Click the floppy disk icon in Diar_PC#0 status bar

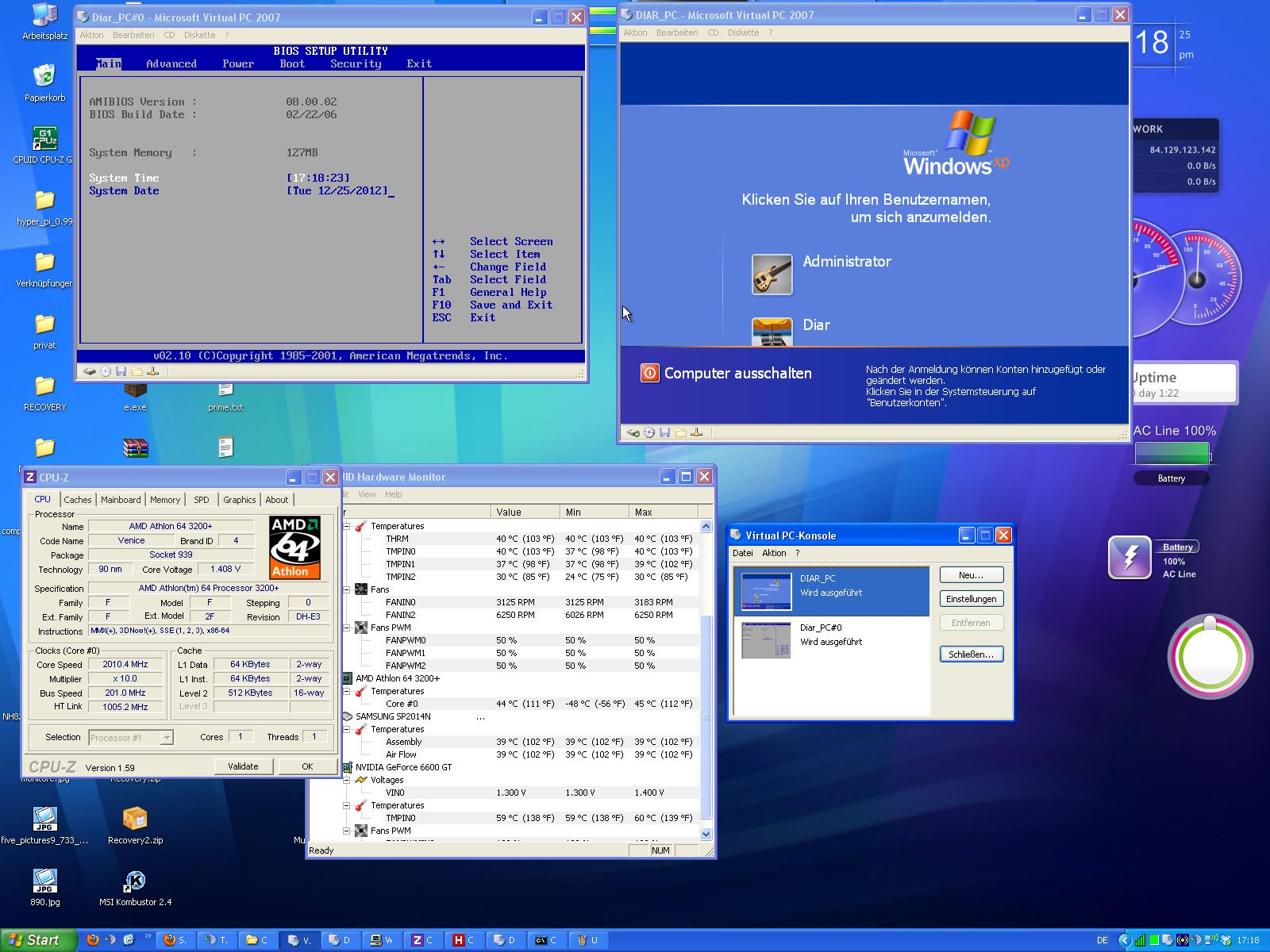tap(121, 371)
